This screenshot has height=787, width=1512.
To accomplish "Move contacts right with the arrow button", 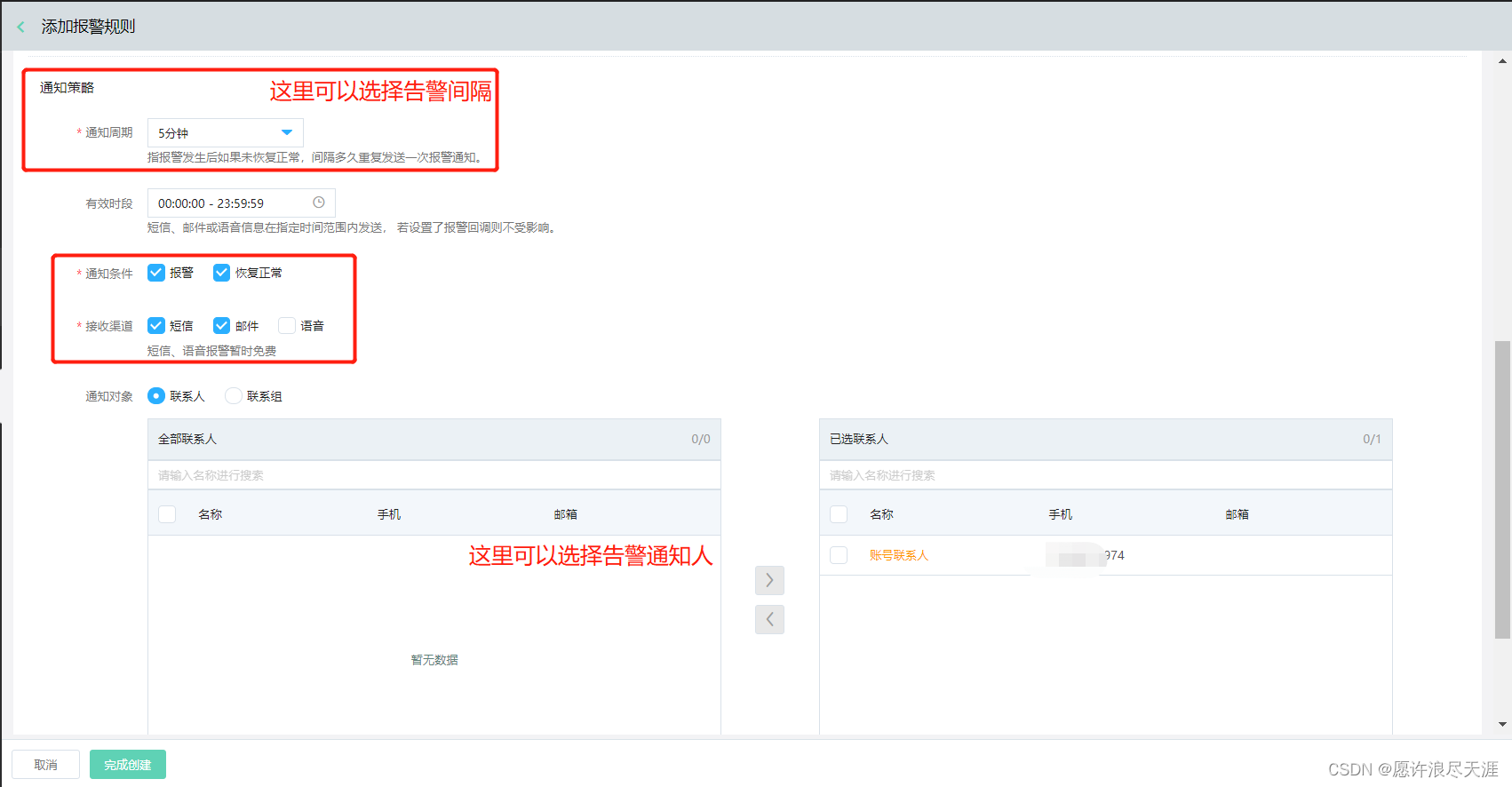I will [769, 580].
